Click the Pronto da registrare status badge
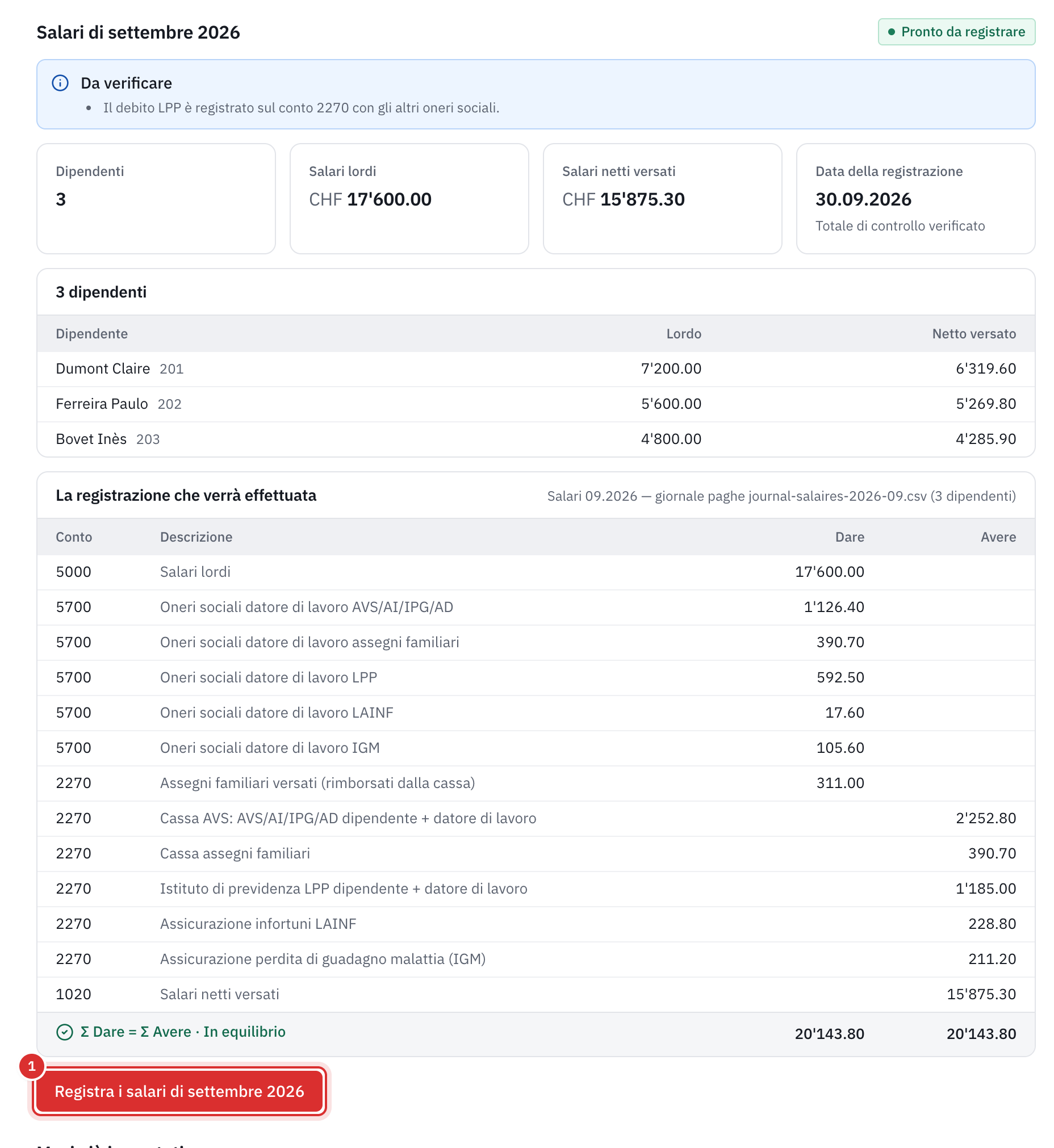This screenshot has height=1148, width=1054. tap(956, 32)
